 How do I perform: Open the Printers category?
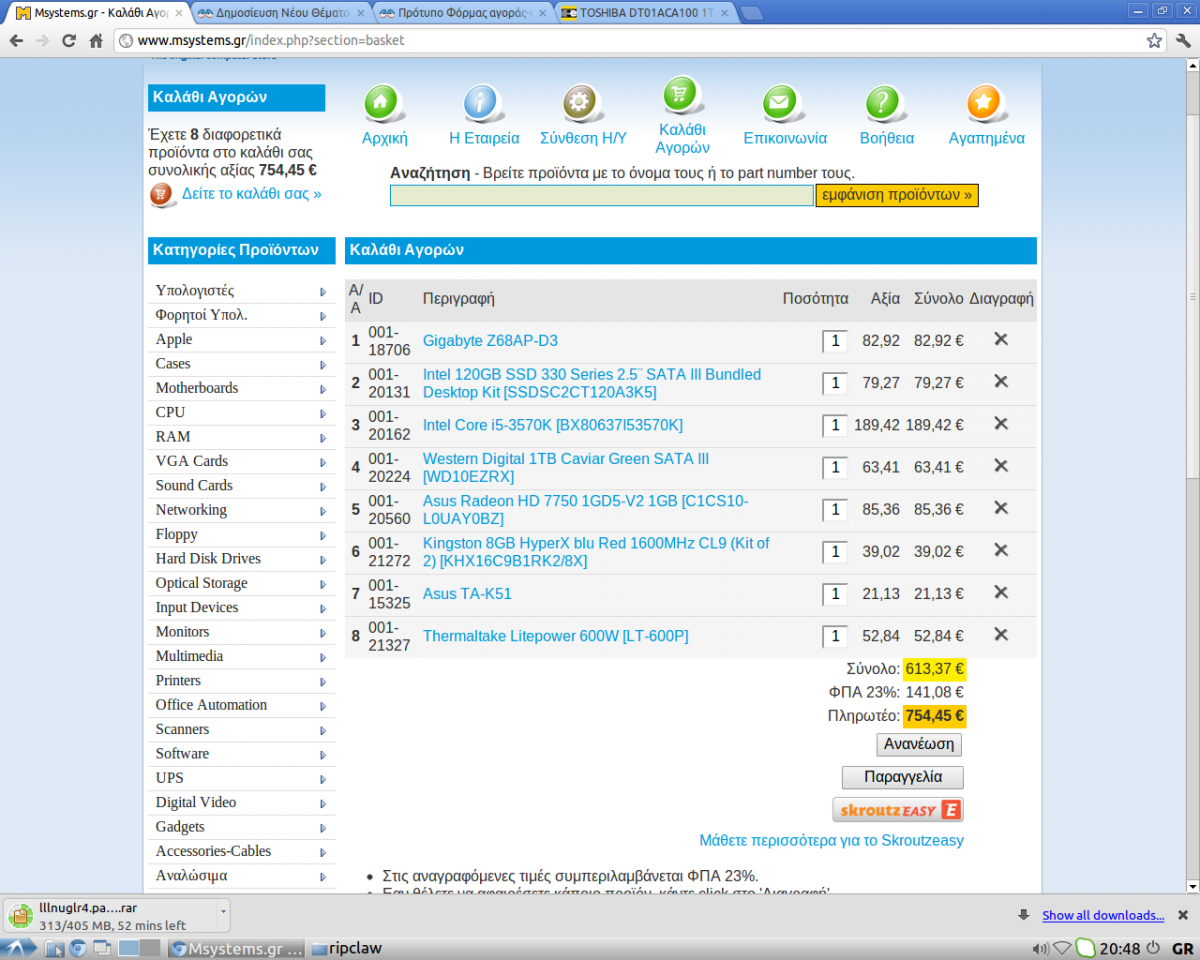178,681
